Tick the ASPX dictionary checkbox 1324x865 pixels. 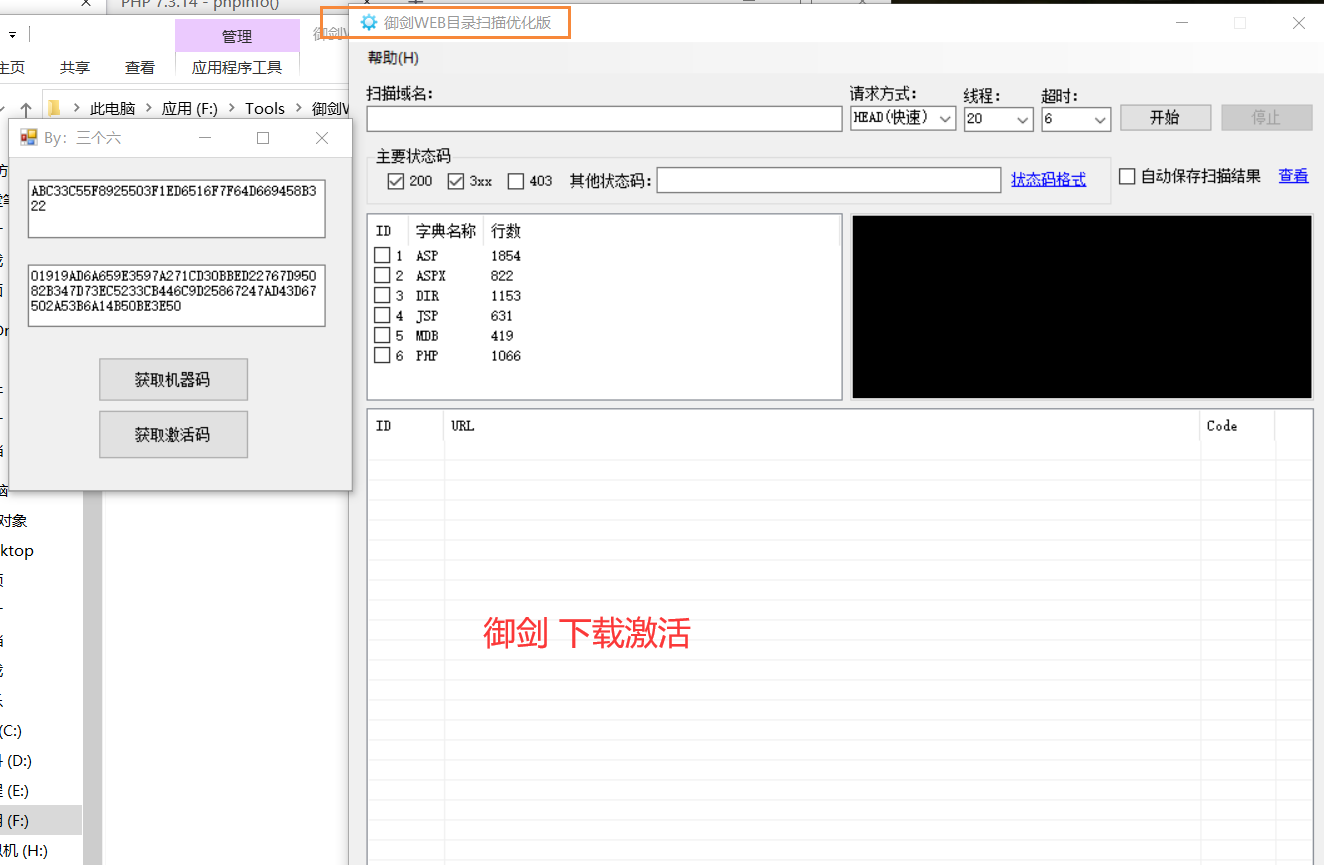coord(382,276)
